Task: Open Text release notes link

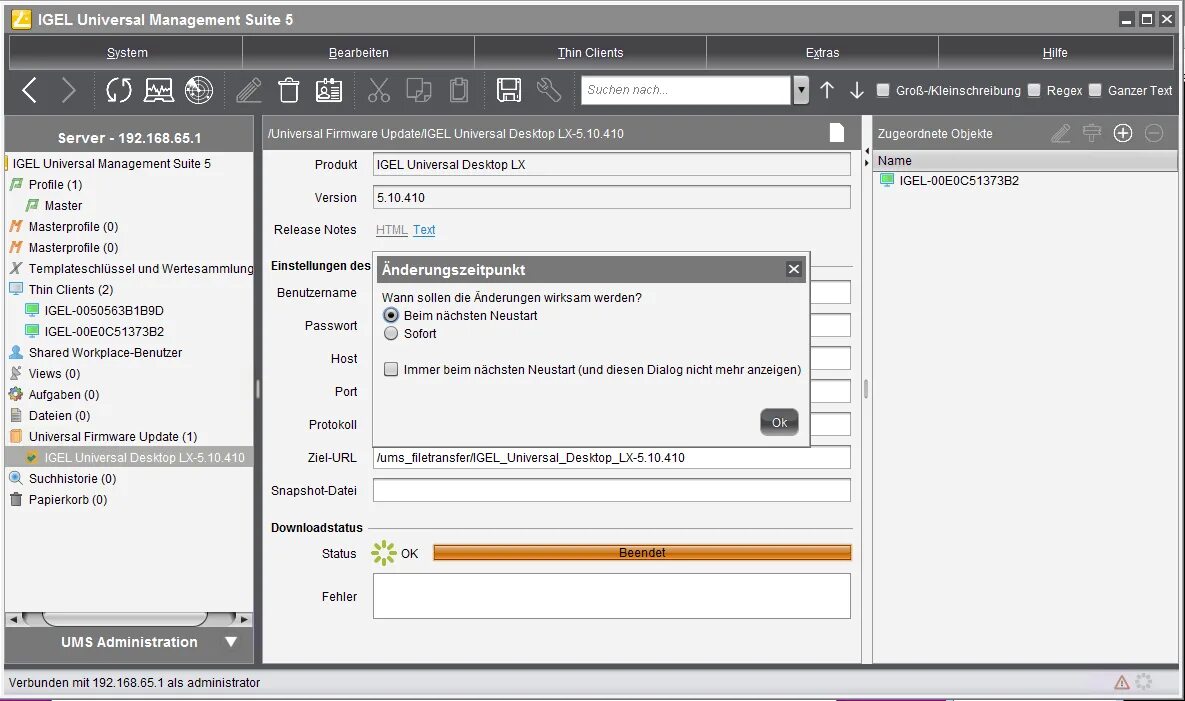Action: click(x=424, y=230)
